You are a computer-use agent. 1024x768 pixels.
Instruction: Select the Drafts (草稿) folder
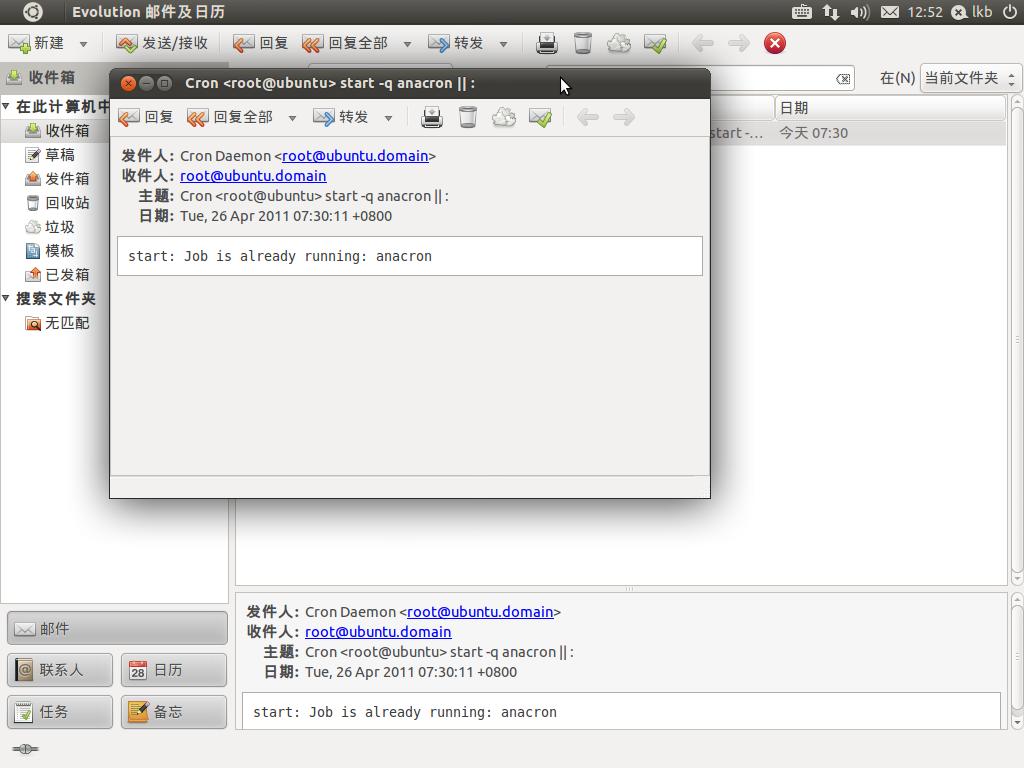point(50,155)
